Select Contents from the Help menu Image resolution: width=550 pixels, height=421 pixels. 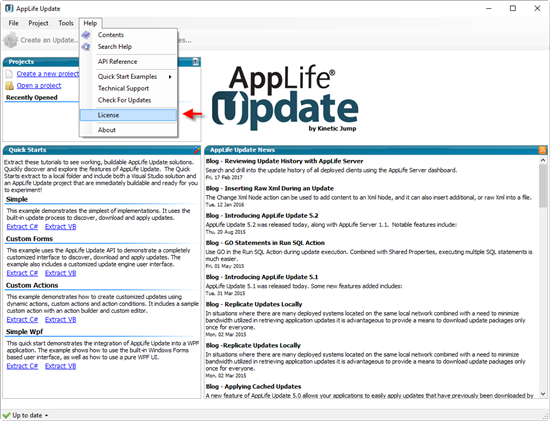(x=128, y=35)
